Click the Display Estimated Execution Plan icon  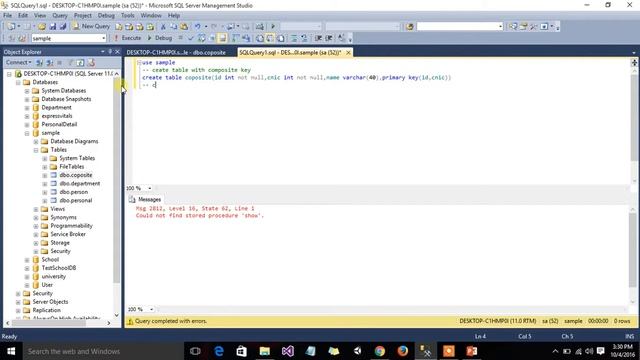coord(202,38)
